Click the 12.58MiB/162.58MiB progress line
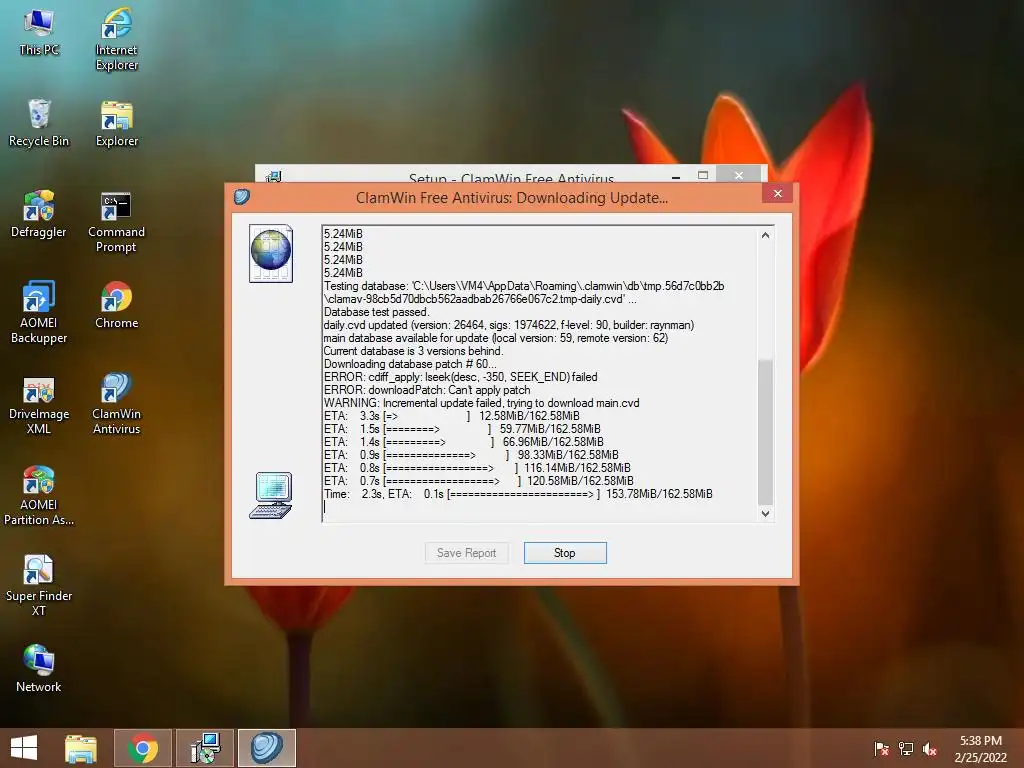This screenshot has width=1024, height=768. (451, 416)
